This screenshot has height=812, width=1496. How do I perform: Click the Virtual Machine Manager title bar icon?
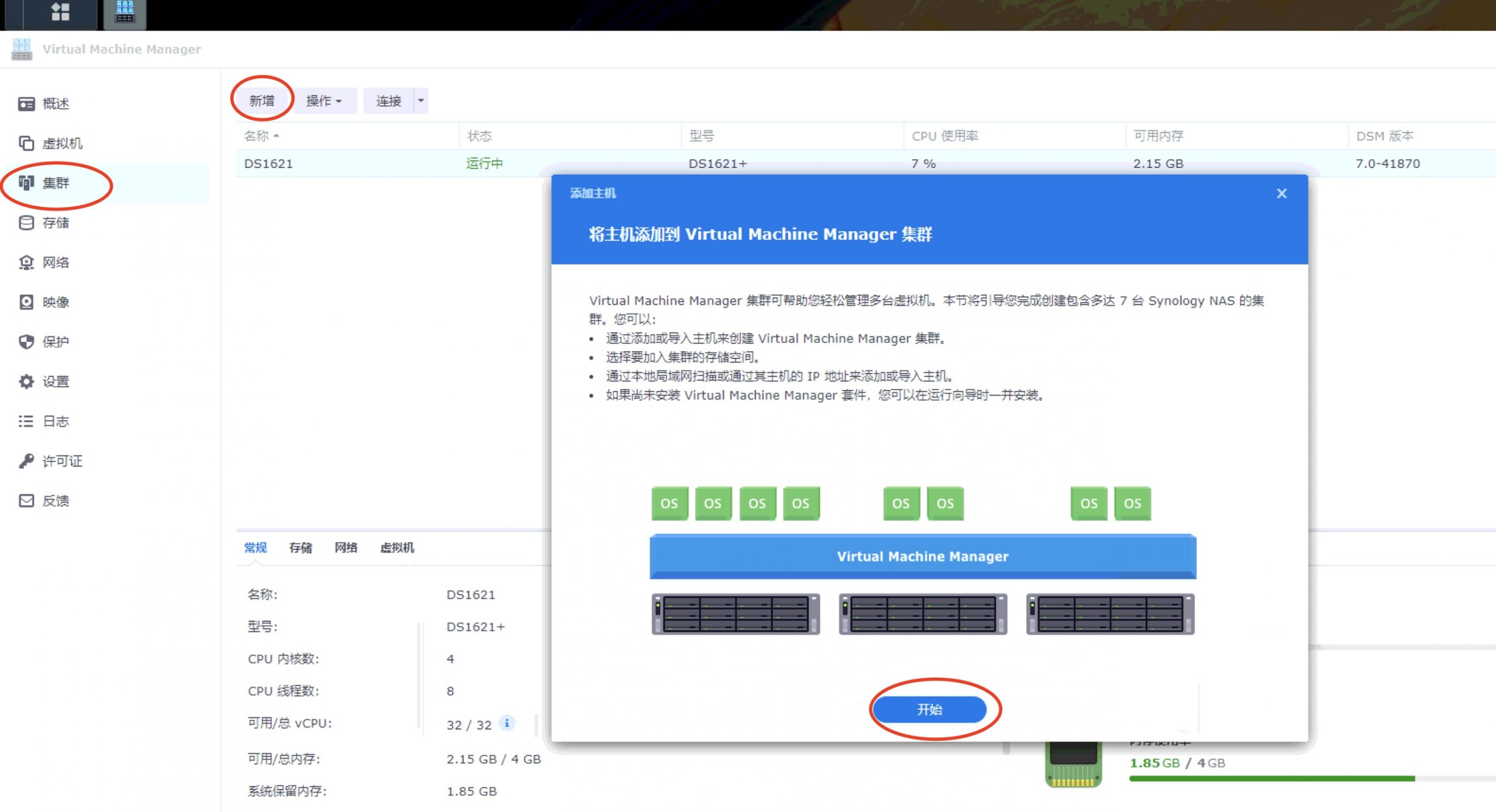pyautogui.click(x=22, y=49)
